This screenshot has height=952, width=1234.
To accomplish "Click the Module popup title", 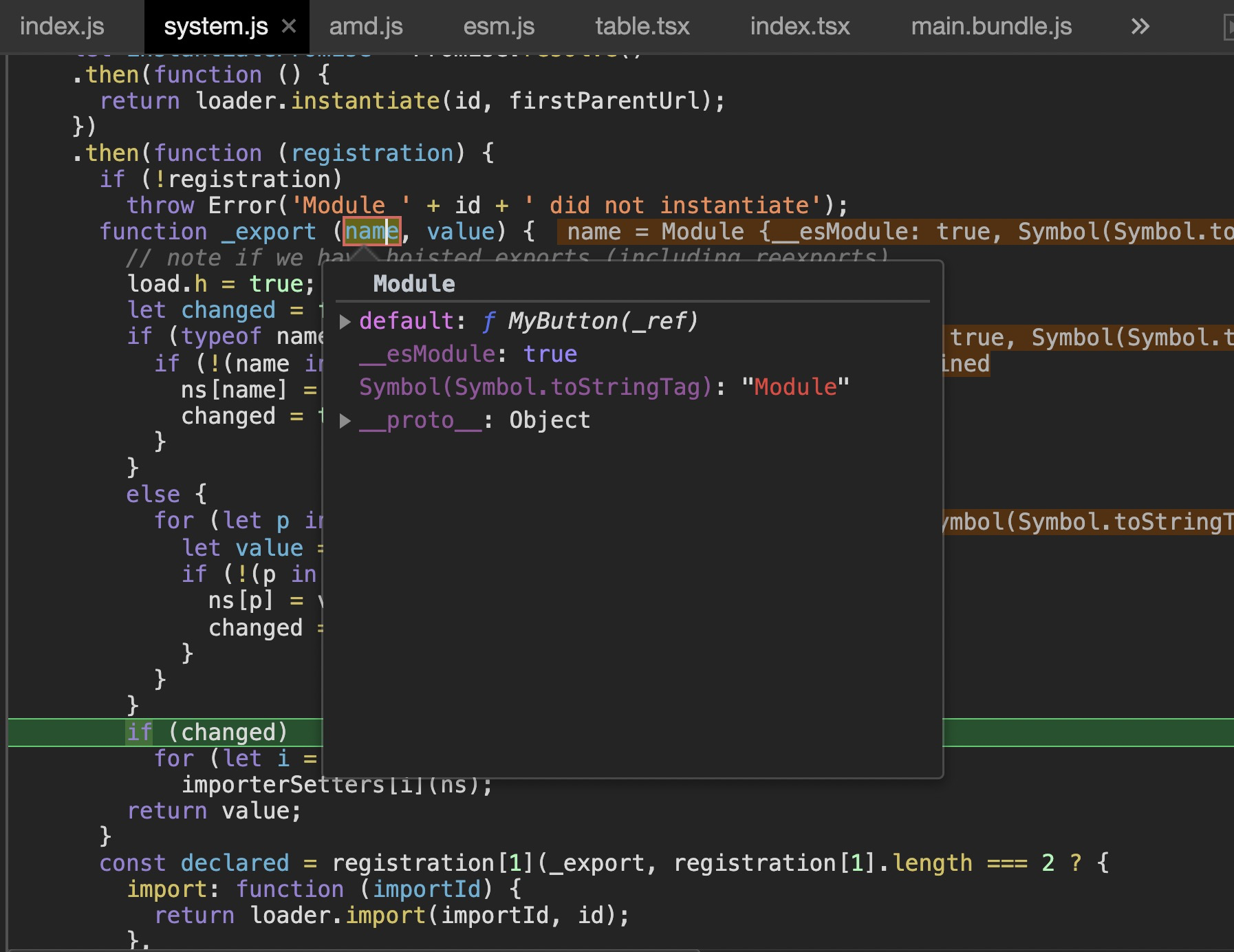I will tap(413, 283).
